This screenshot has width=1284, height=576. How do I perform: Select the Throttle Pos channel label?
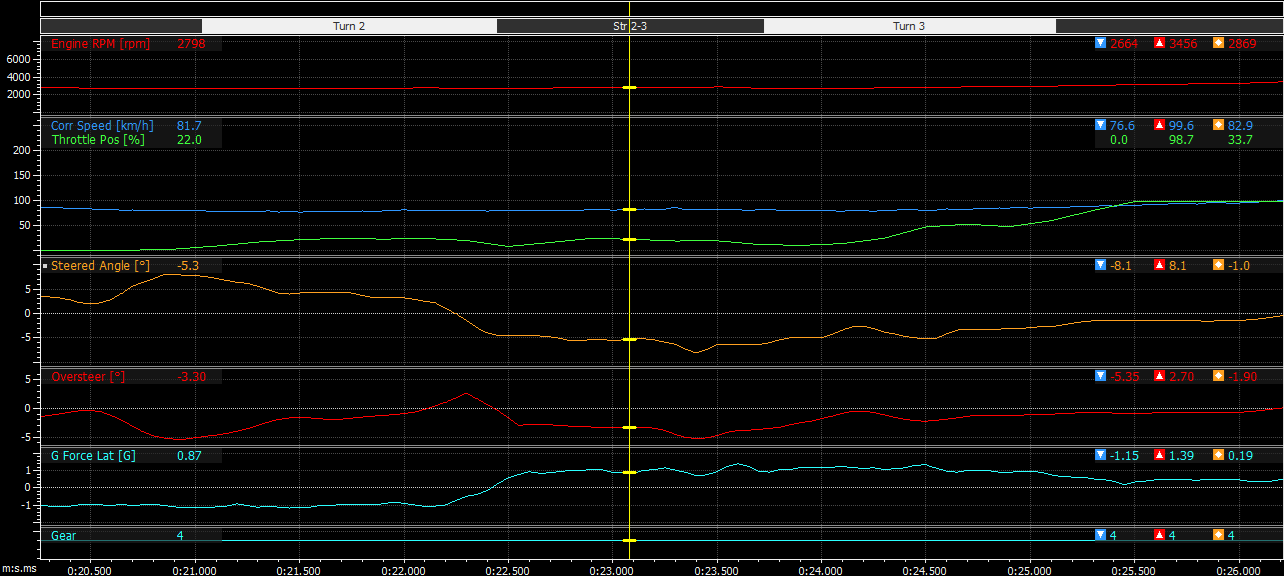pos(98,140)
